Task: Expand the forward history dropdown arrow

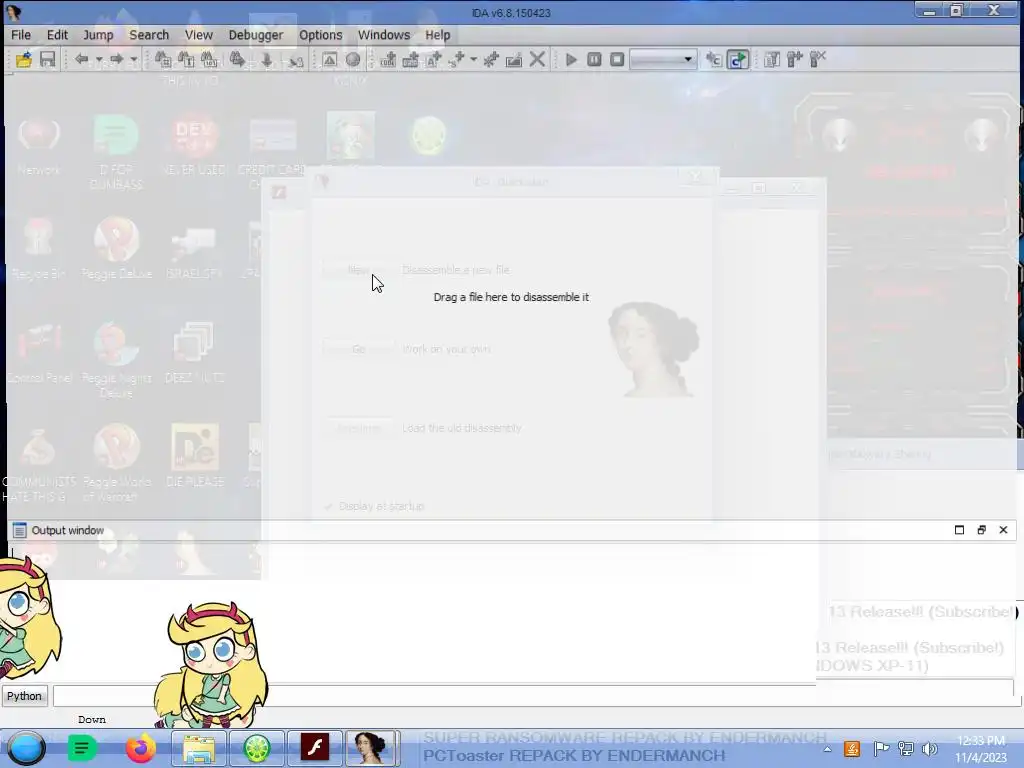Action: click(134, 60)
